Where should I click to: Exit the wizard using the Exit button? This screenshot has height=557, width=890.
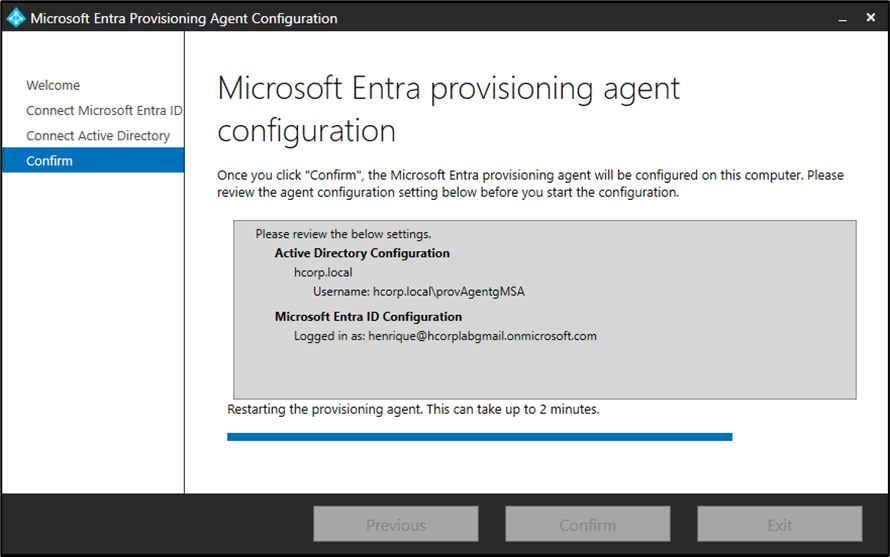tap(779, 525)
